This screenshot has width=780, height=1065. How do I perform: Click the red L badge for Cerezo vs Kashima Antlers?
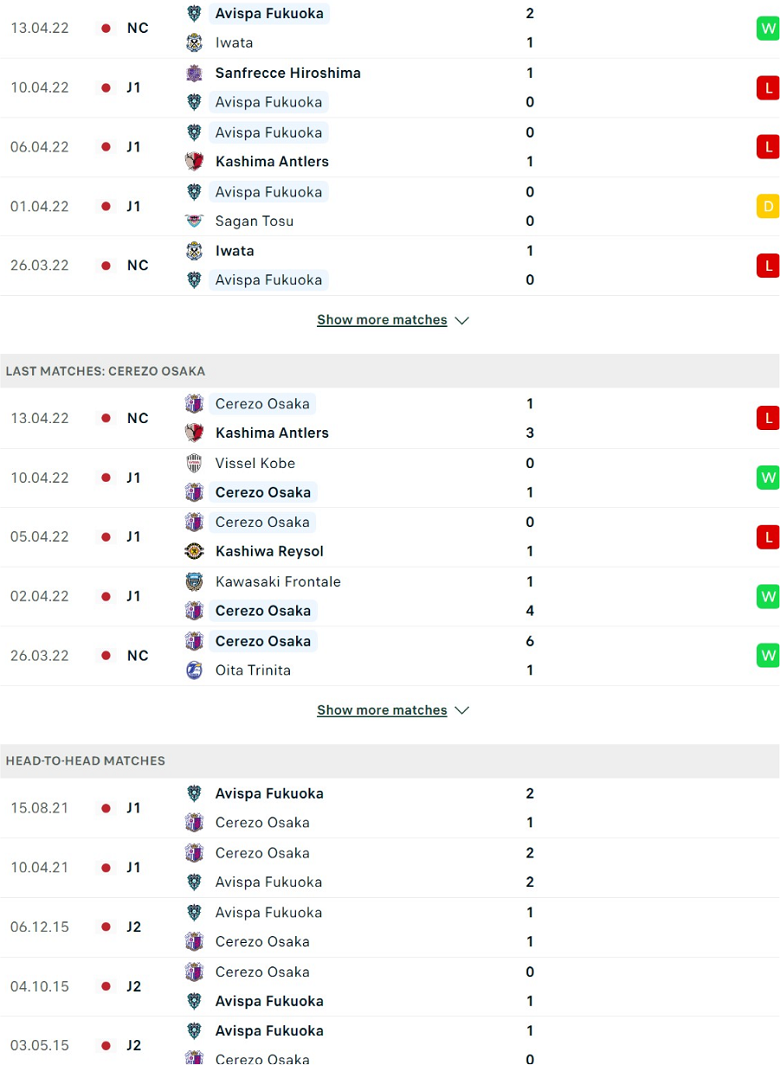(768, 418)
